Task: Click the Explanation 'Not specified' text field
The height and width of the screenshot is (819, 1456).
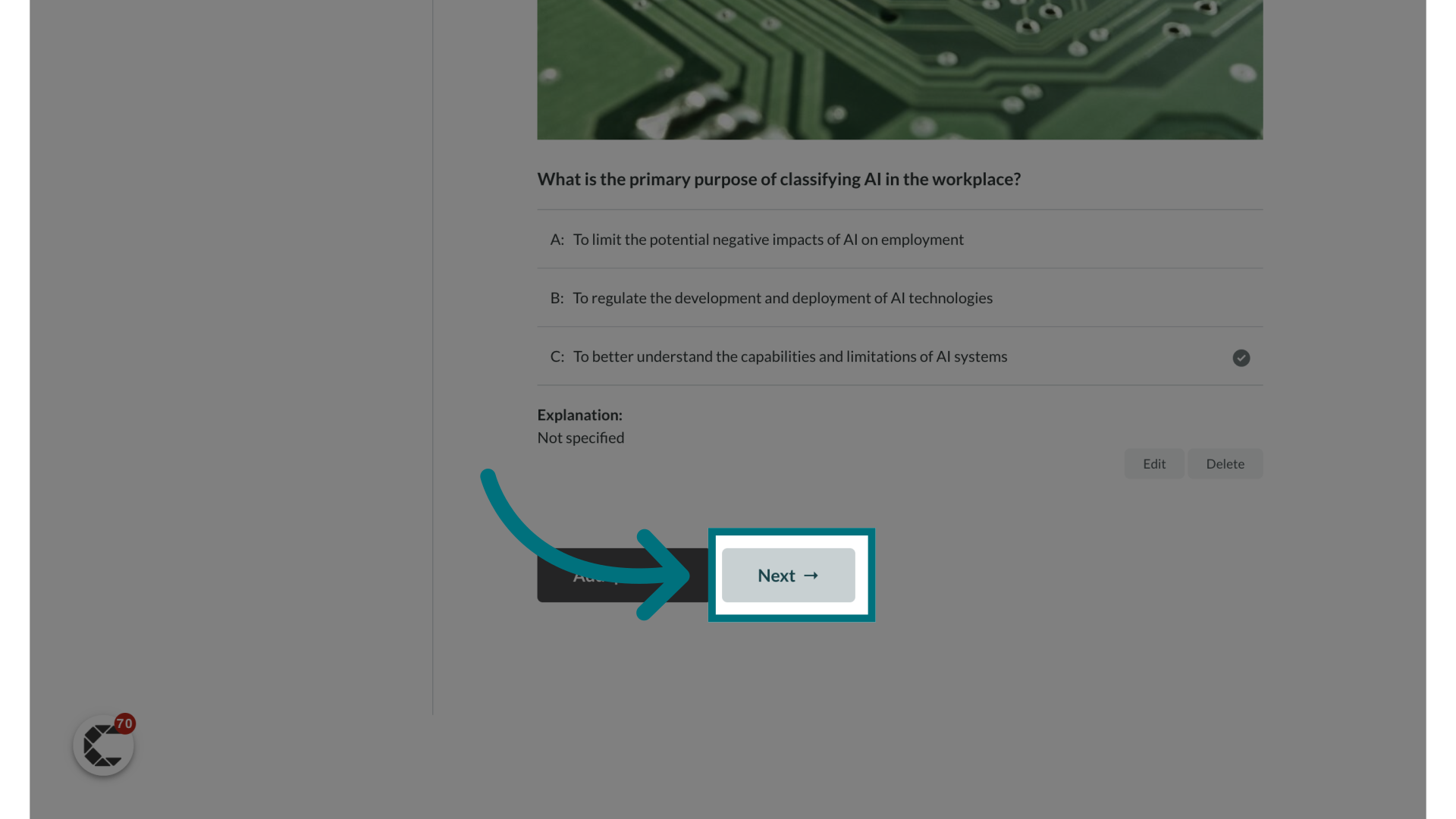Action: click(581, 437)
